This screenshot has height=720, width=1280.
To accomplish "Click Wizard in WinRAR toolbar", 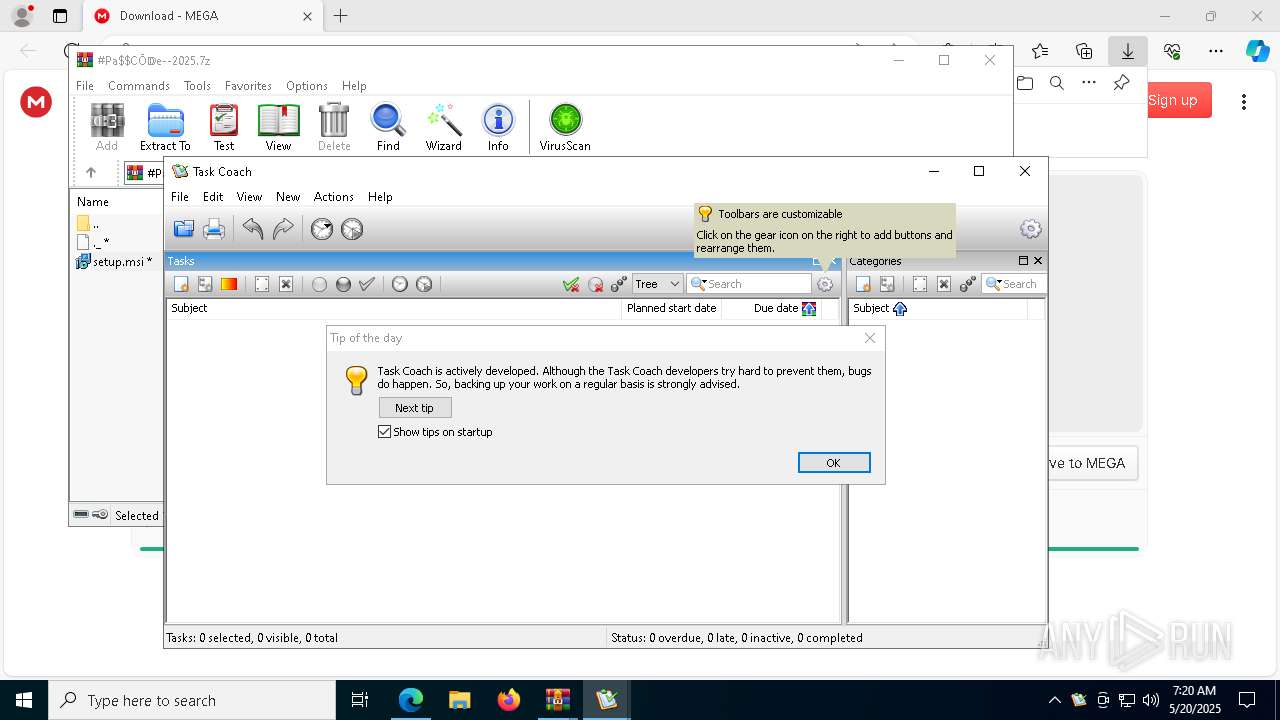I will click(444, 127).
